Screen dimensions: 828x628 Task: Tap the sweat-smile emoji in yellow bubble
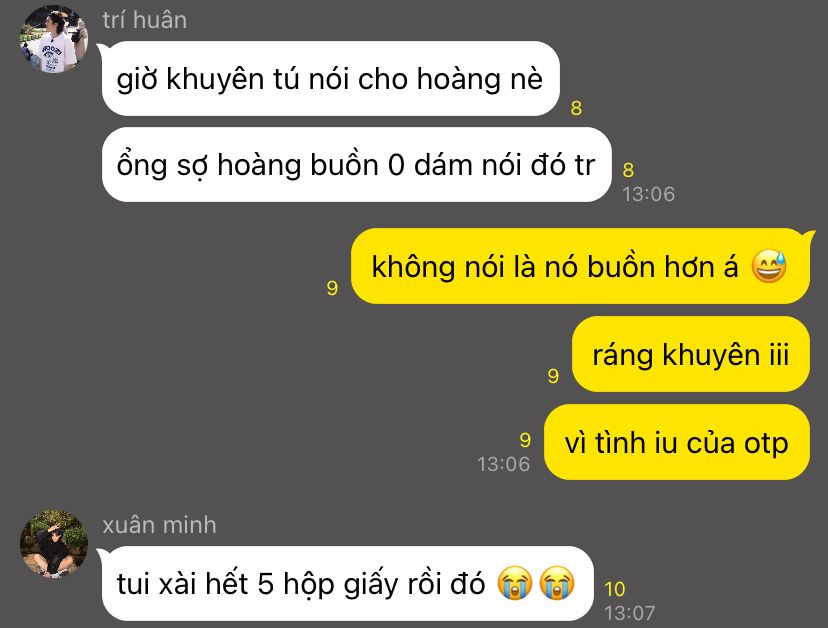point(769,266)
